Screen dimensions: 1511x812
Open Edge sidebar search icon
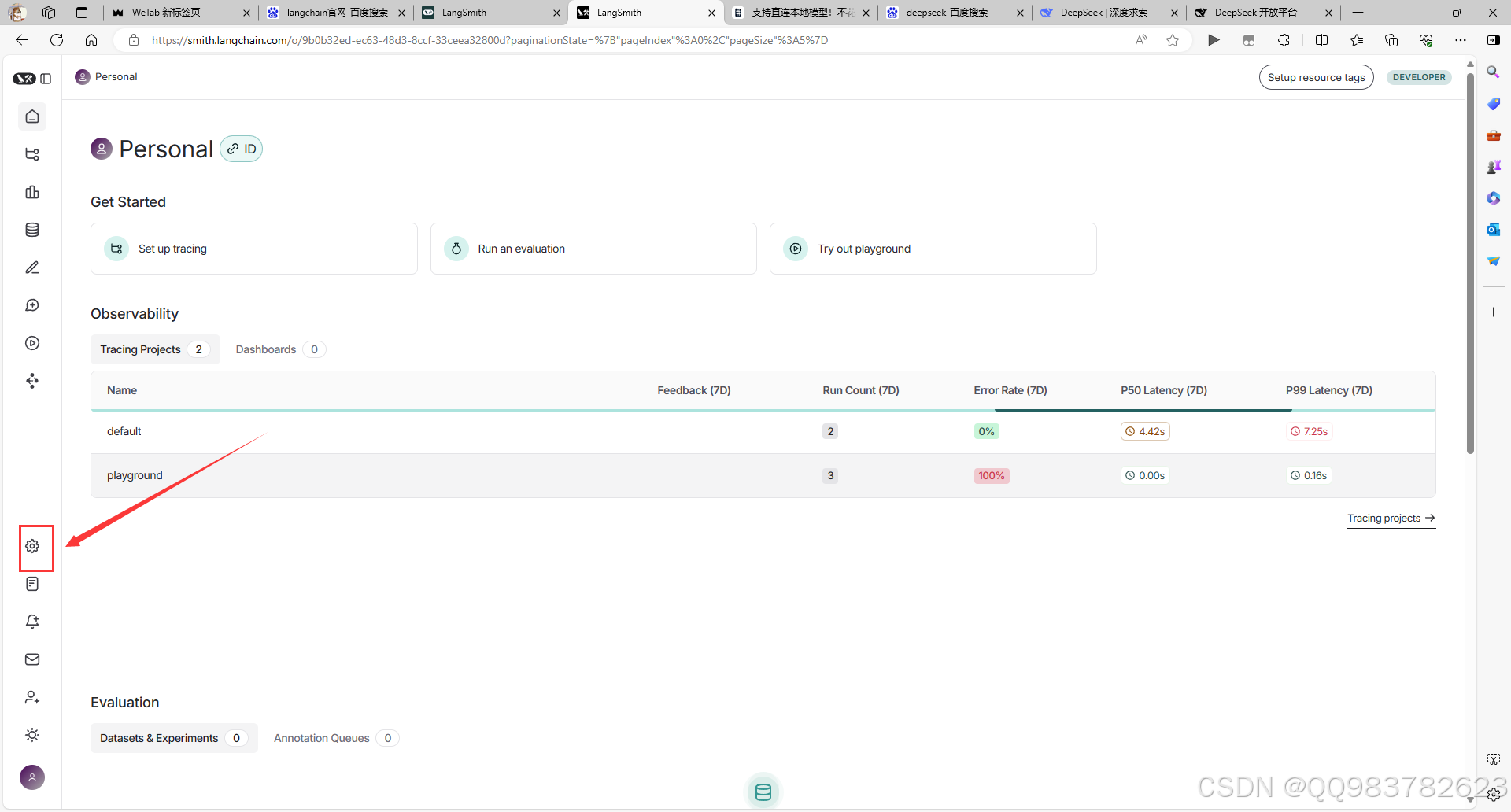(x=1493, y=72)
